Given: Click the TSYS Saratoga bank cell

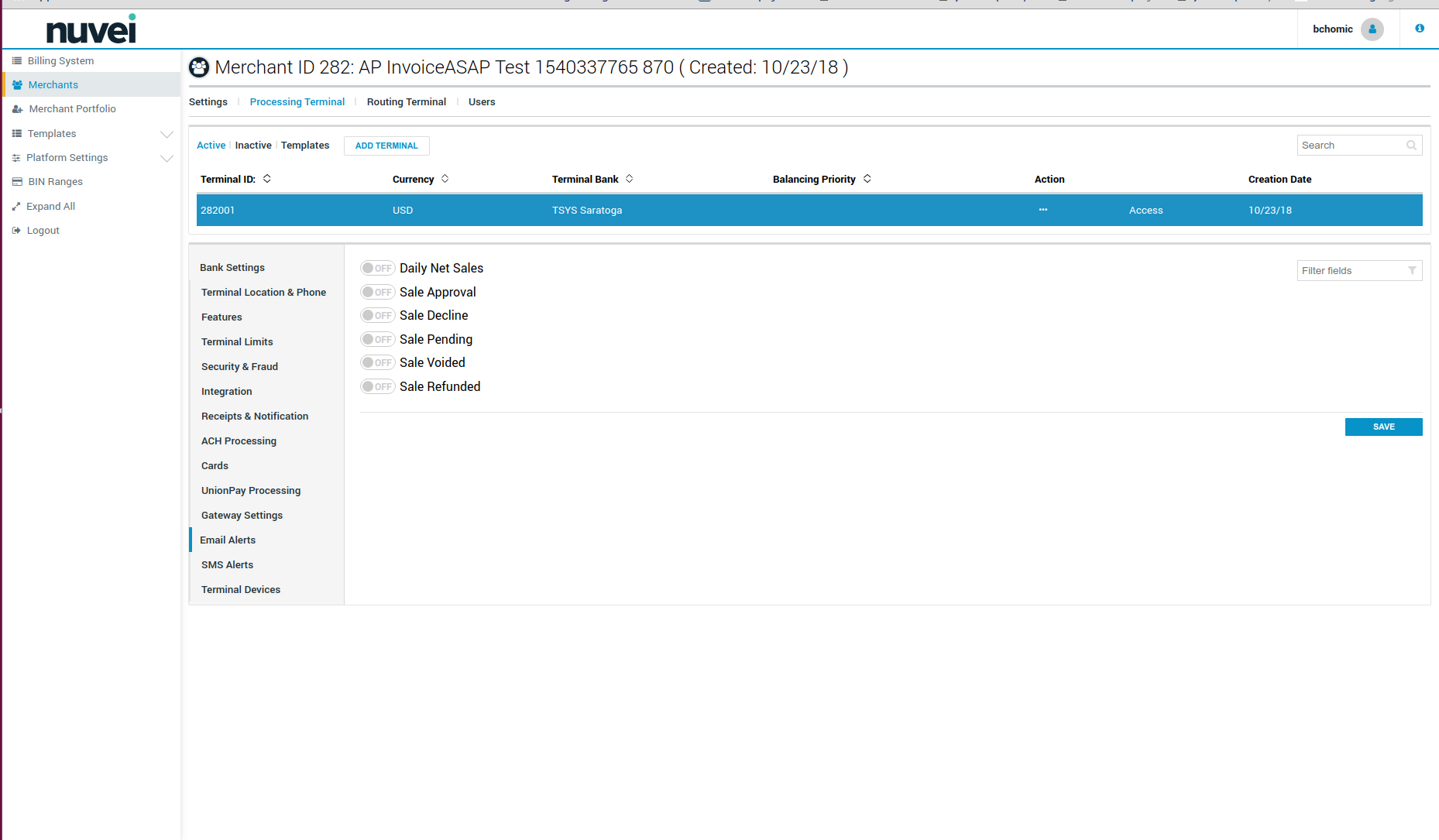Looking at the screenshot, I should (x=587, y=211).
